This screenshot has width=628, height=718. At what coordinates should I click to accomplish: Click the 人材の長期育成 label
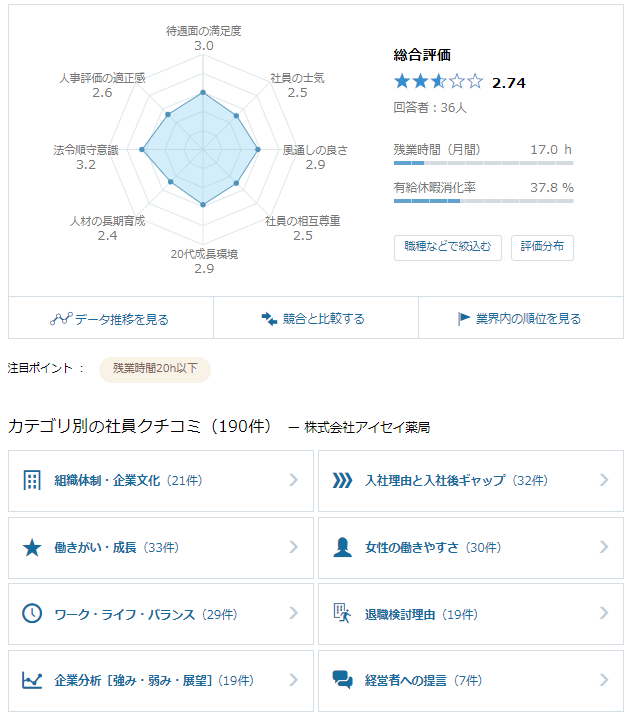[x=107, y=221]
